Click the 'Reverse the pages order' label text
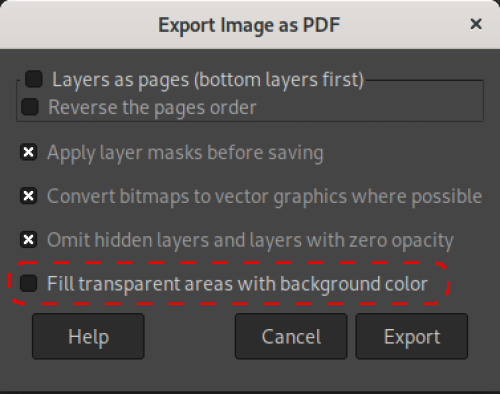The width and height of the screenshot is (500, 394). coord(152,108)
